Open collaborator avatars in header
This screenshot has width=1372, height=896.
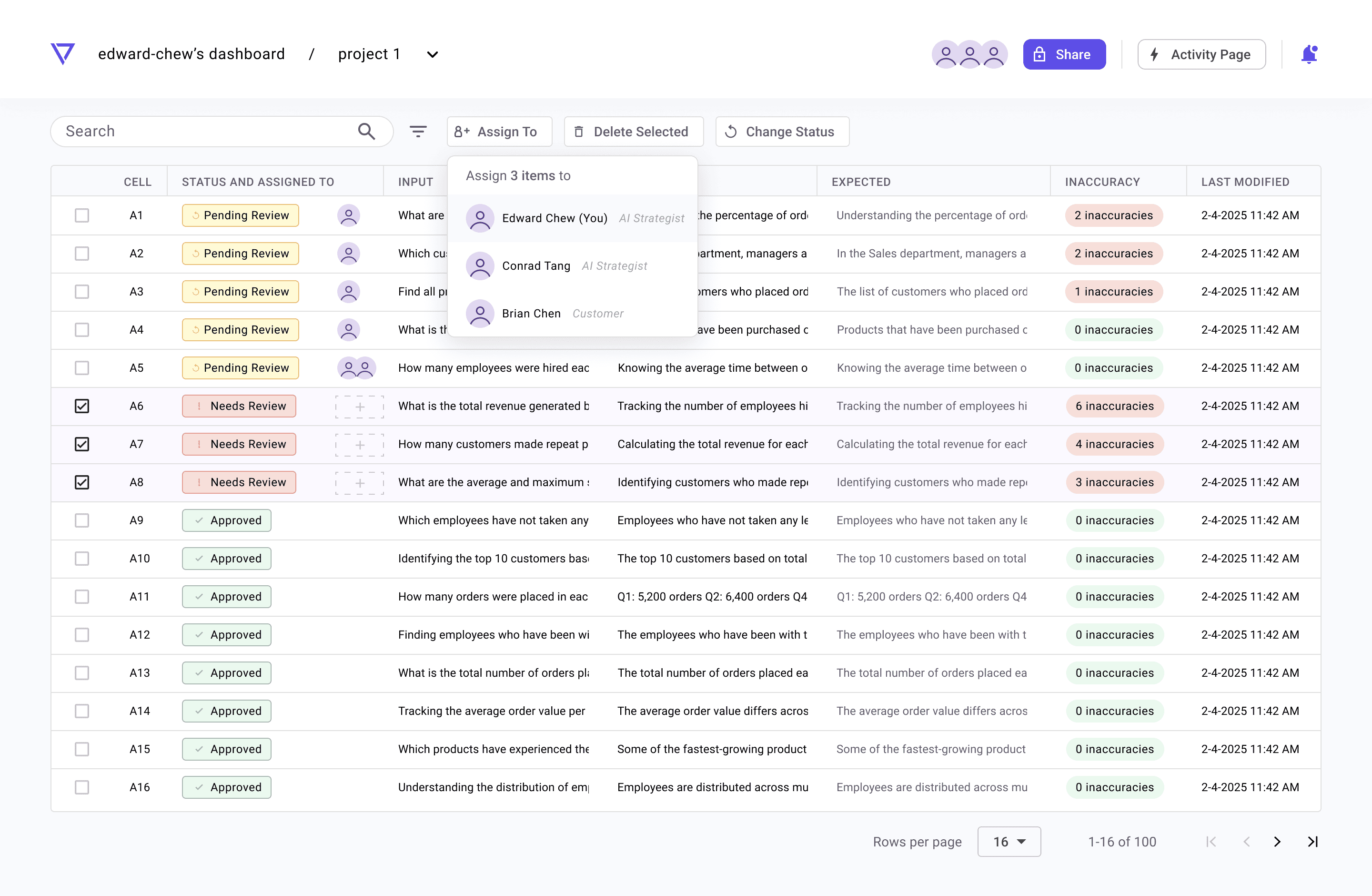[x=969, y=54]
